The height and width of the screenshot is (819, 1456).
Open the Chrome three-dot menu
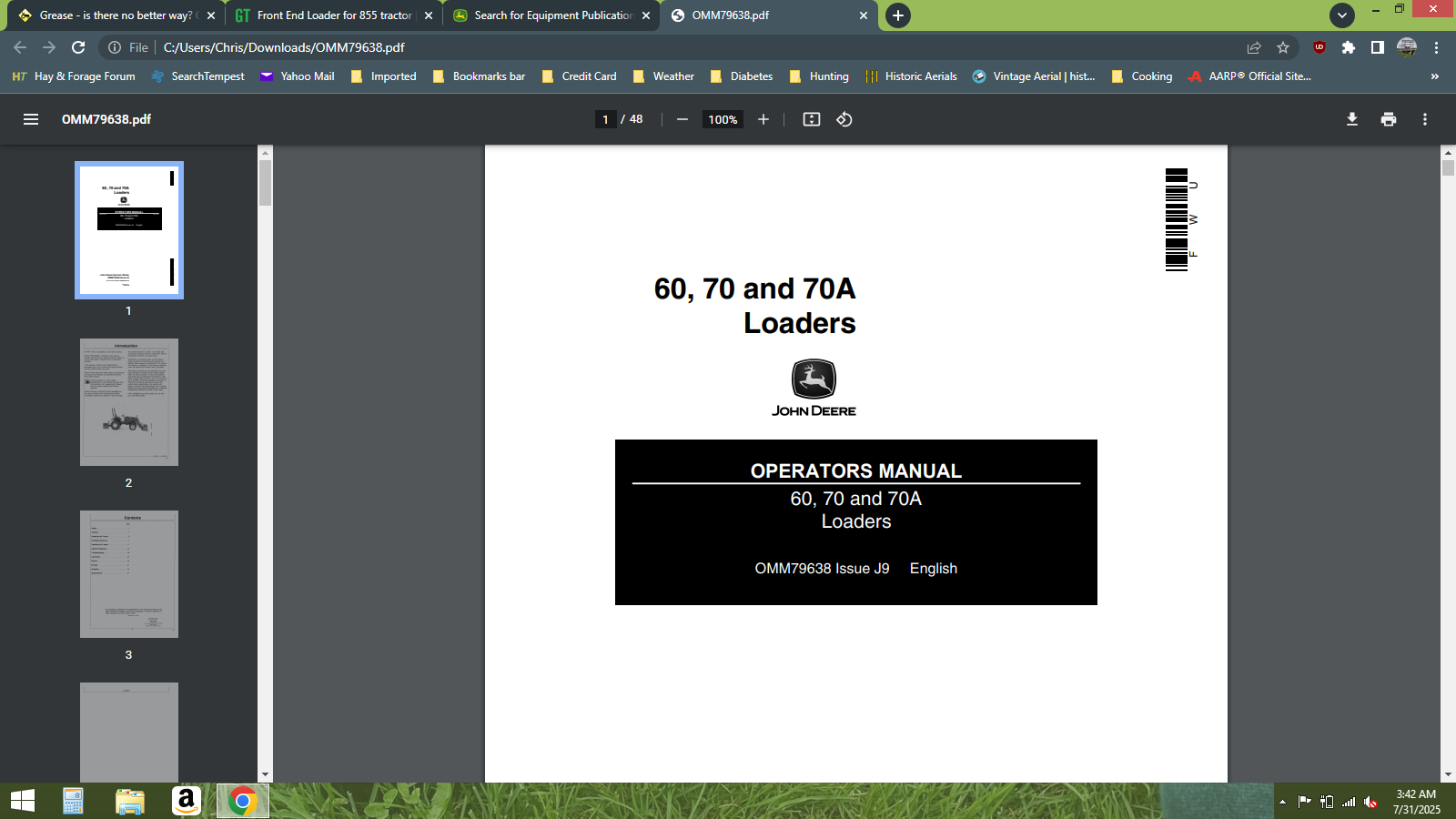[x=1437, y=47]
